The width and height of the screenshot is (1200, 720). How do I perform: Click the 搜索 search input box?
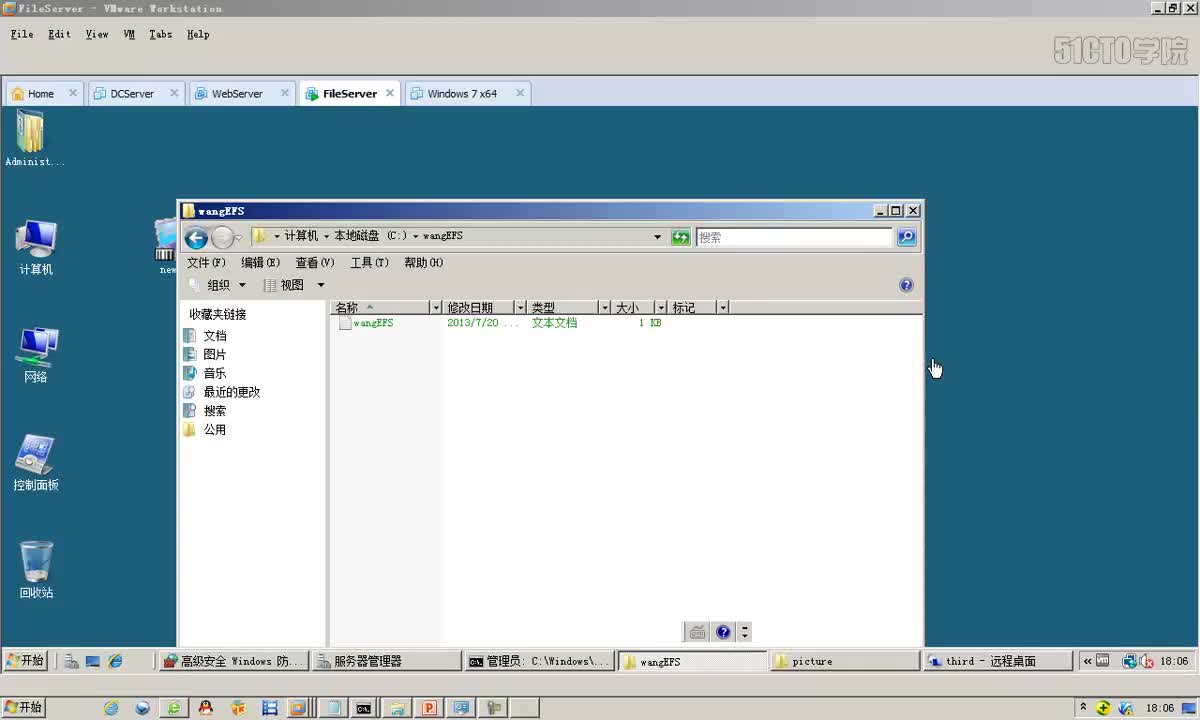(x=794, y=237)
